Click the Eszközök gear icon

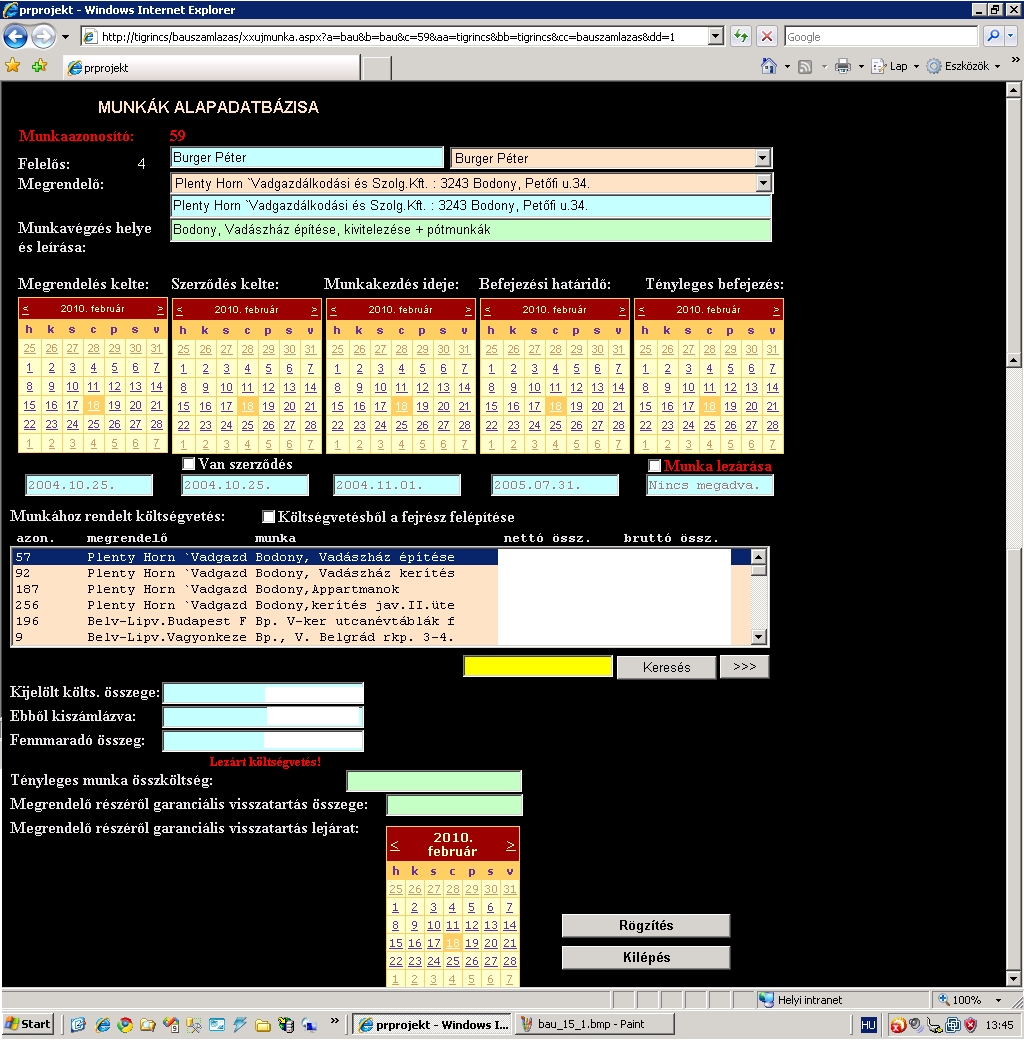click(934, 66)
